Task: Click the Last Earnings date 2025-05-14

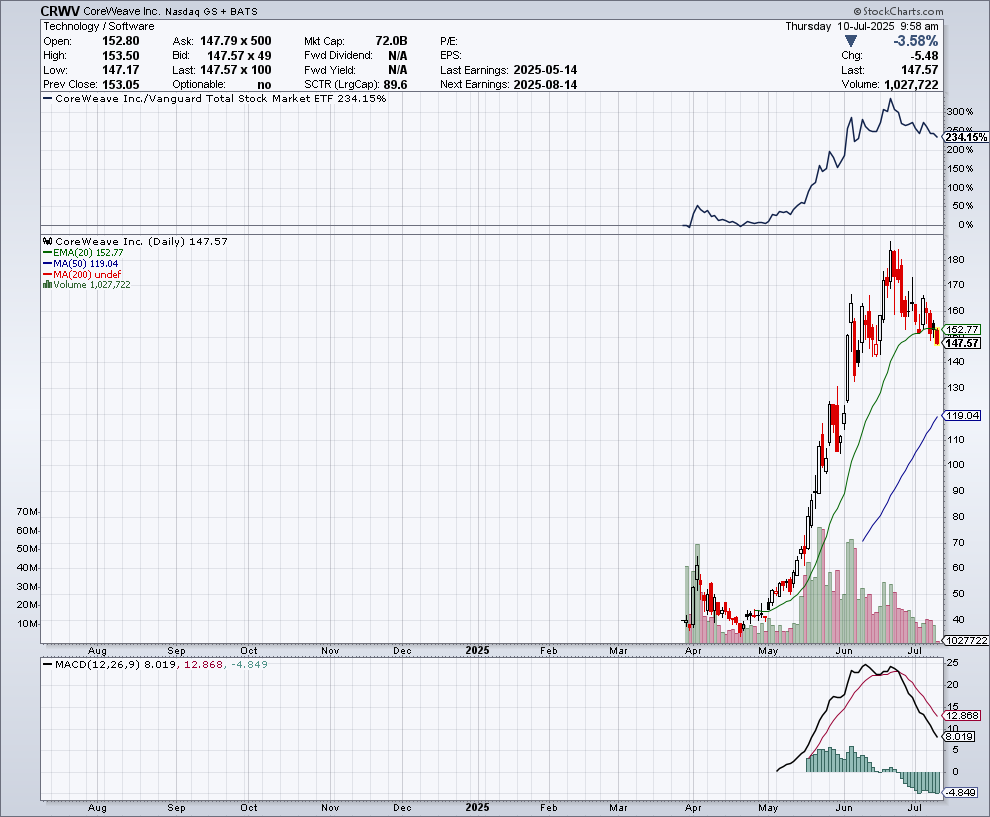Action: pos(546,70)
